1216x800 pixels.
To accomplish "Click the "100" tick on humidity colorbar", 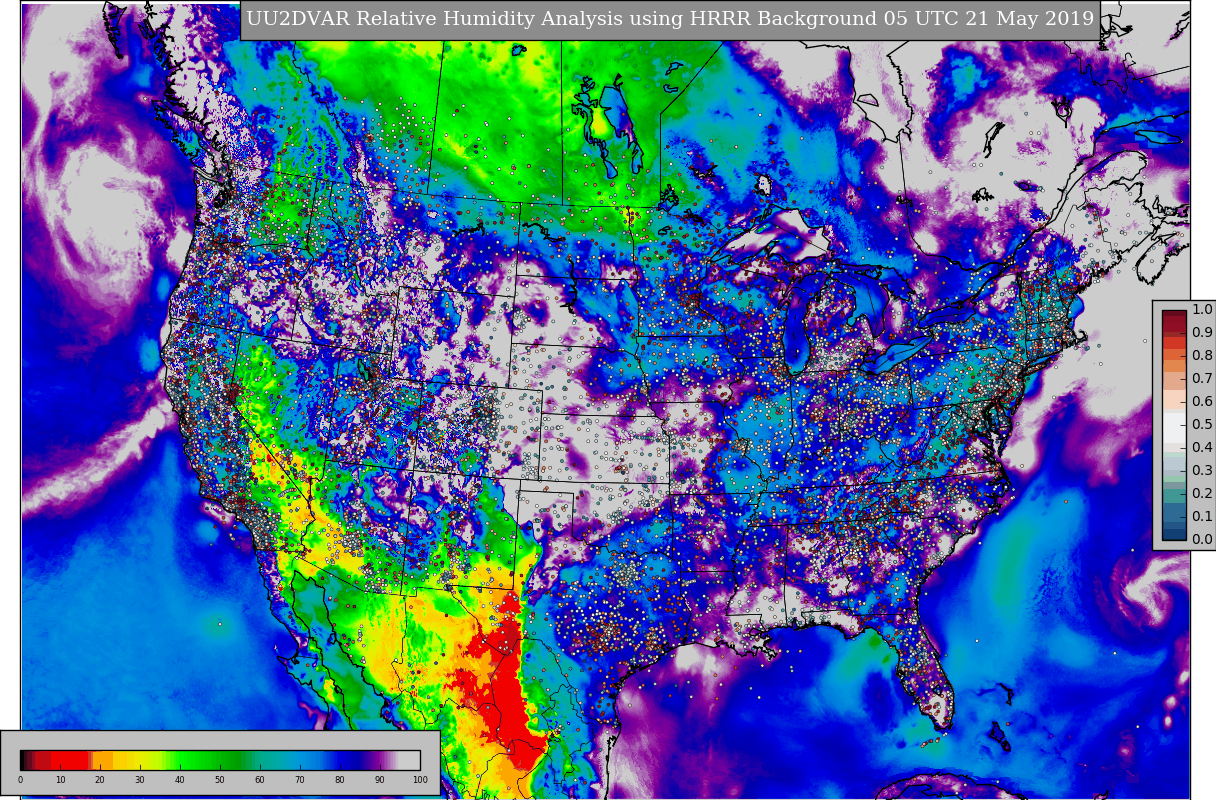I will tap(420, 780).
